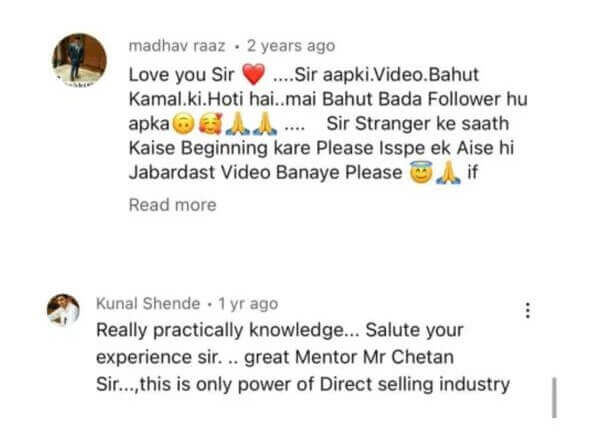Open the three-dot options menu on Kunal's comment
This screenshot has width=591, height=448.
tap(528, 310)
